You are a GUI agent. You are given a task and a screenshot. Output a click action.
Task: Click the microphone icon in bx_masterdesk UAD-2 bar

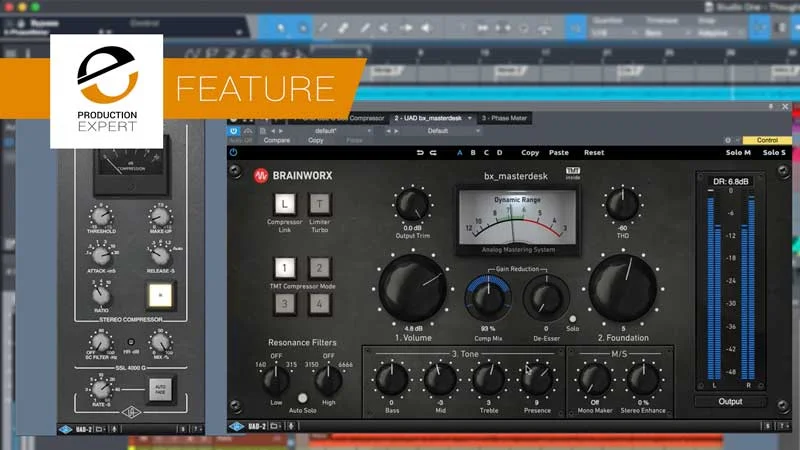292,426
